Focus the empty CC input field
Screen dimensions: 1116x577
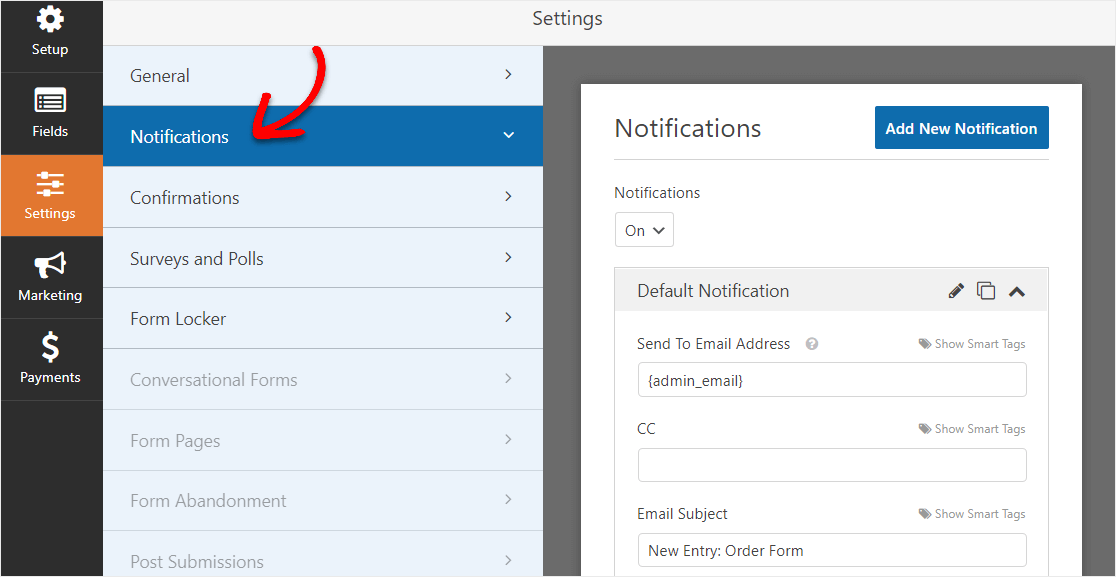pyautogui.click(x=832, y=465)
